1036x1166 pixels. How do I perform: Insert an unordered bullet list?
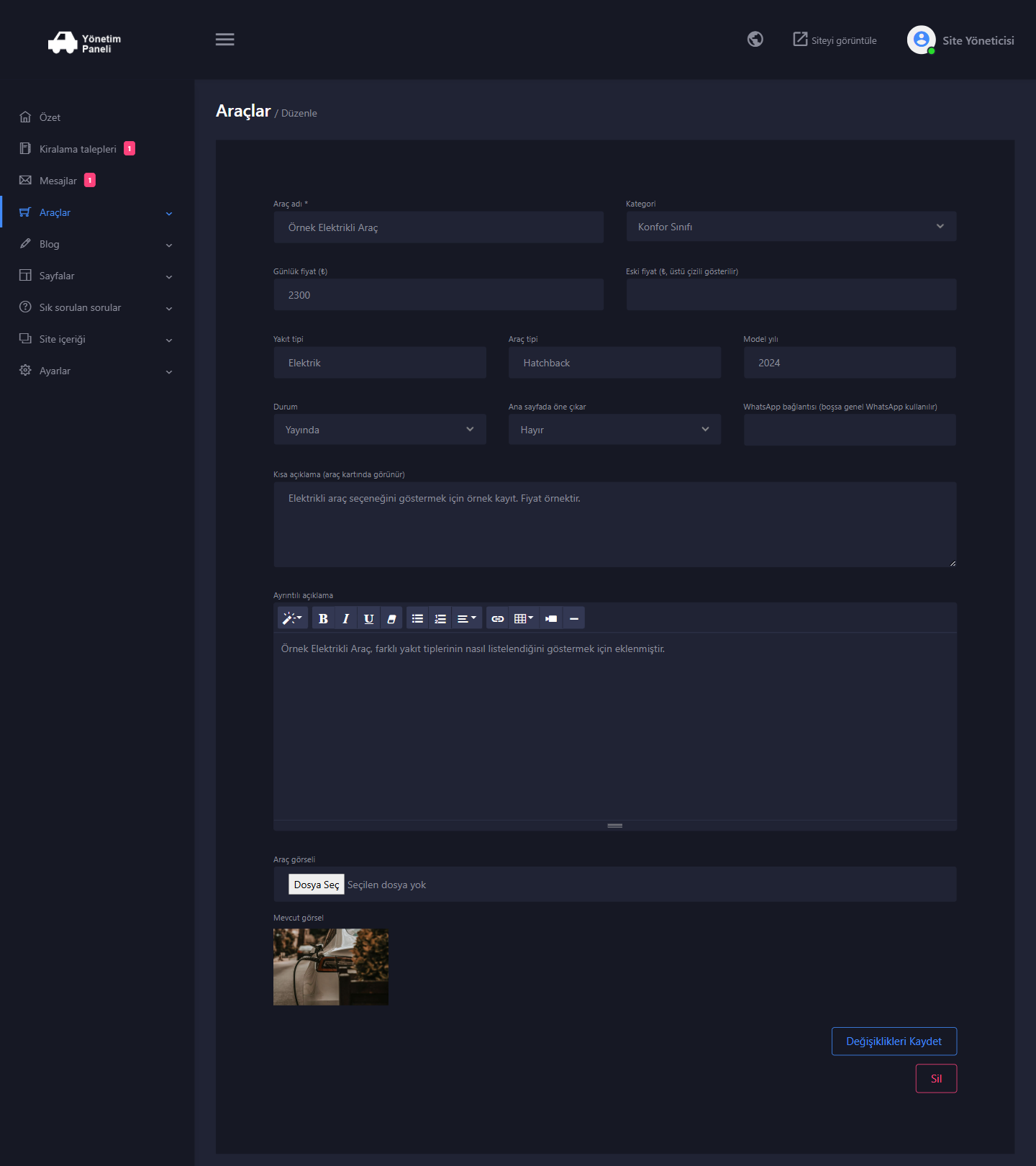[x=417, y=618]
